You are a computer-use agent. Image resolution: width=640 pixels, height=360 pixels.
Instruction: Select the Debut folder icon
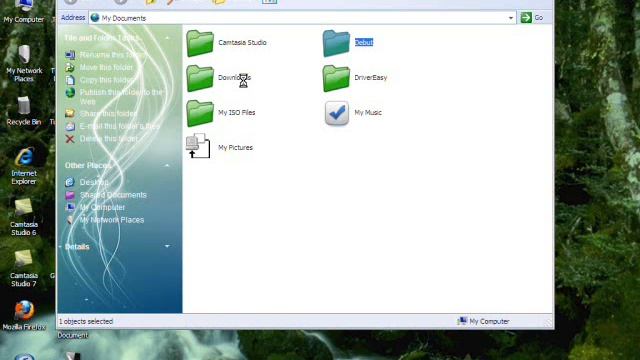pyautogui.click(x=336, y=43)
